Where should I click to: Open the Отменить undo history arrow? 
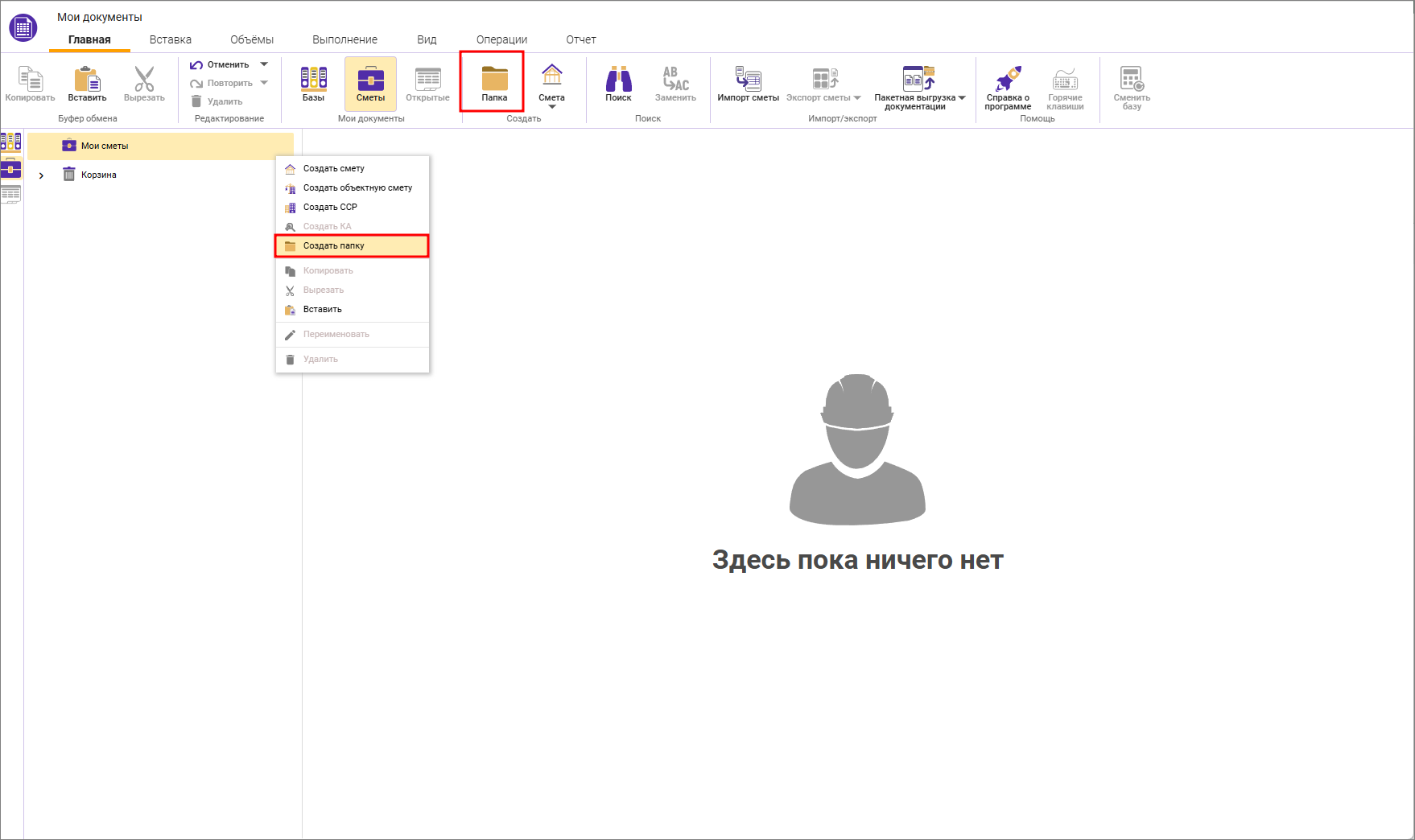coord(264,64)
